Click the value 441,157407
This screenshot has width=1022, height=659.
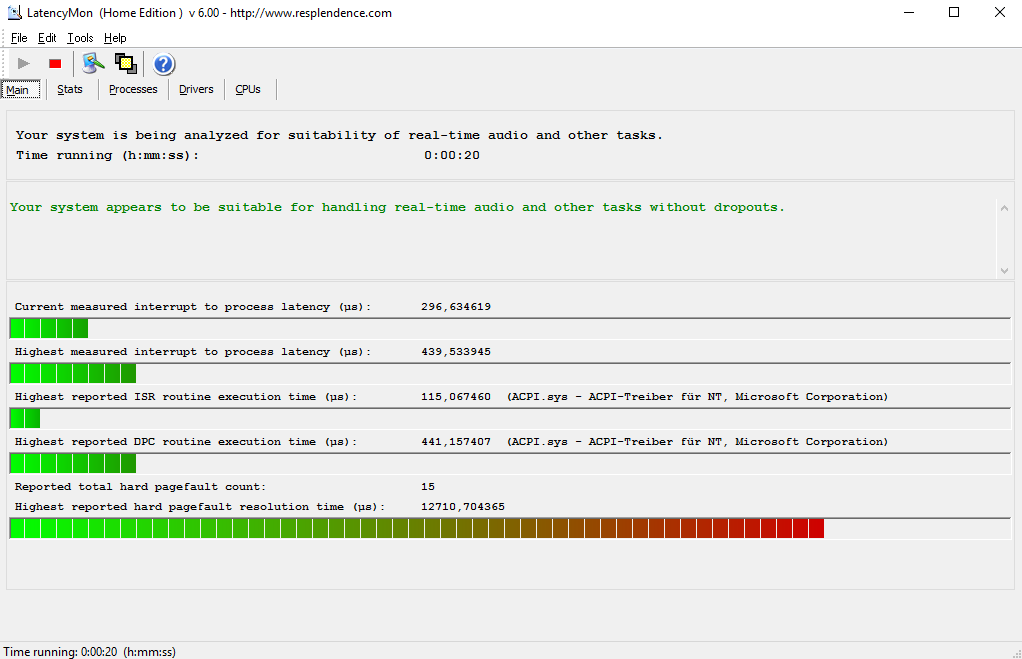point(456,441)
